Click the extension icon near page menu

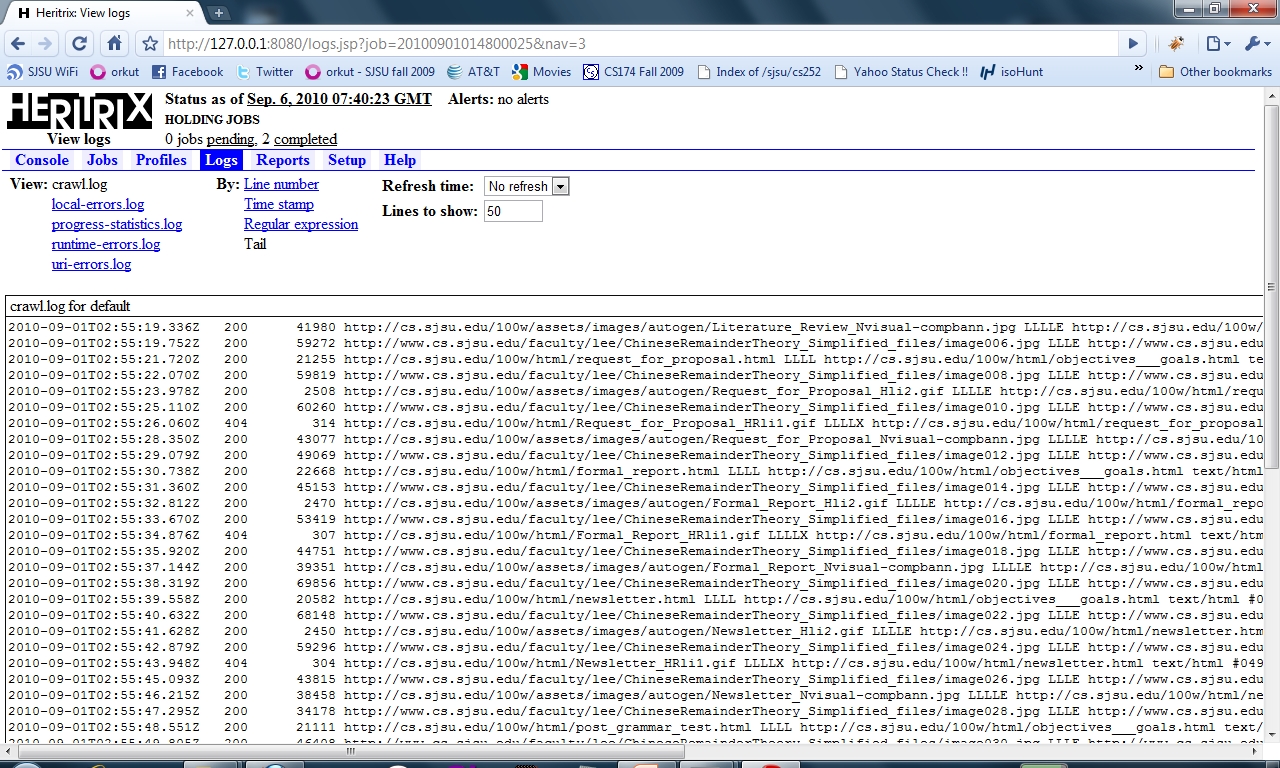(x=1176, y=44)
